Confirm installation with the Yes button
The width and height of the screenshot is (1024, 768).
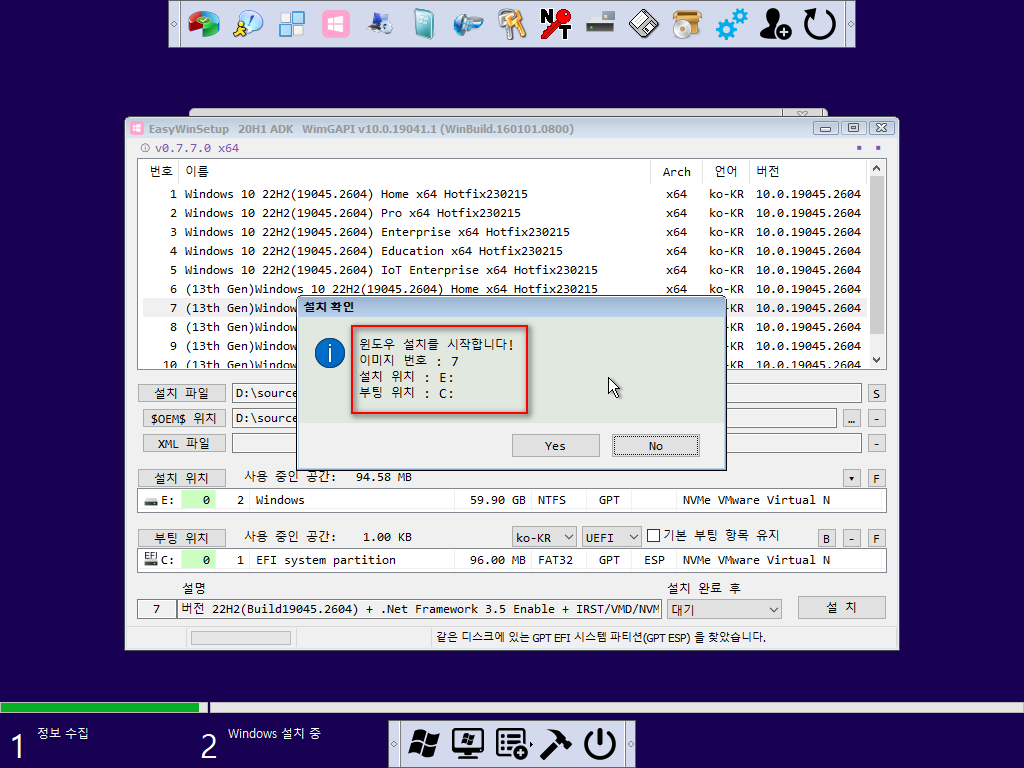(x=556, y=445)
